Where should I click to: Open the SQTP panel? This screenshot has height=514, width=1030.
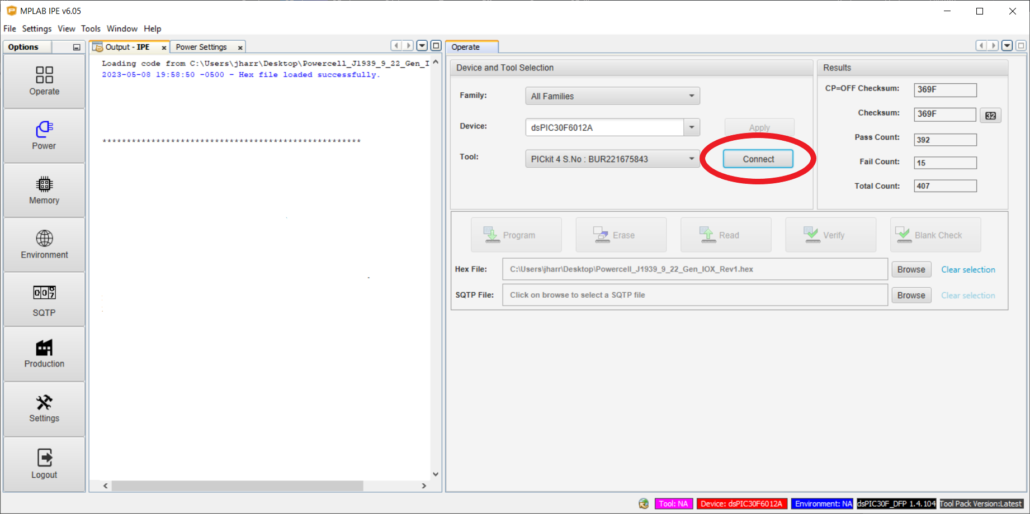click(44, 300)
